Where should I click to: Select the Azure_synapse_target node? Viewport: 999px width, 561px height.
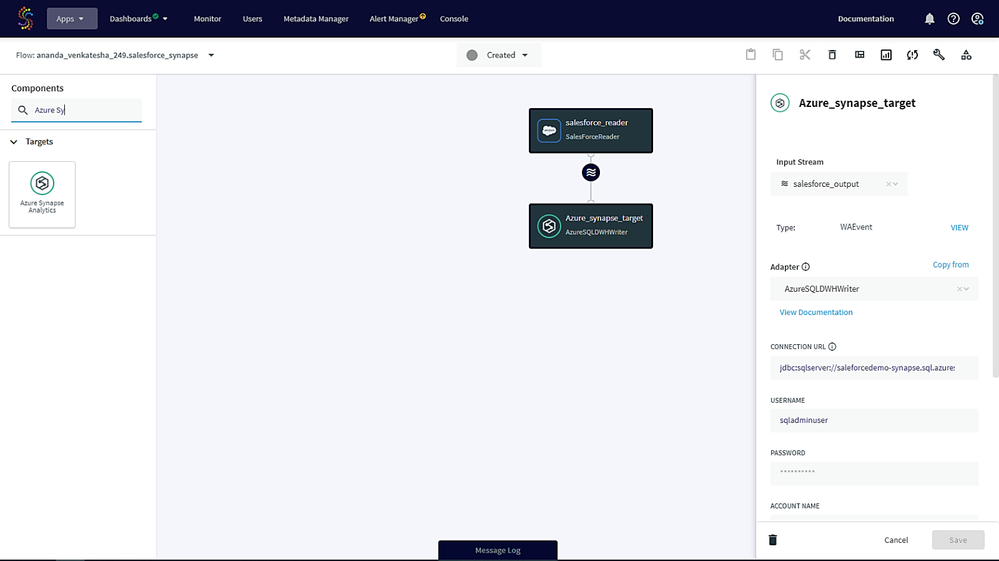[x=591, y=226]
